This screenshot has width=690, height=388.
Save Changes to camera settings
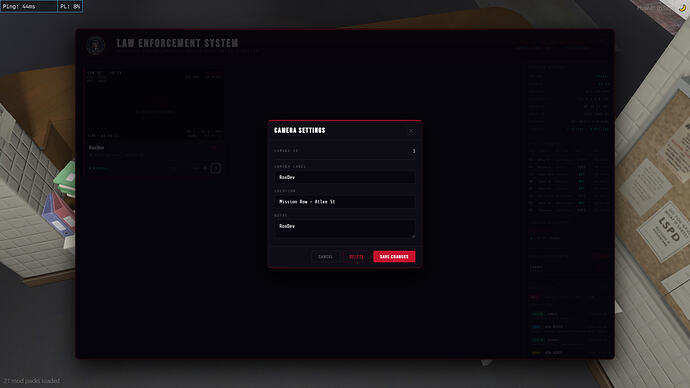394,256
